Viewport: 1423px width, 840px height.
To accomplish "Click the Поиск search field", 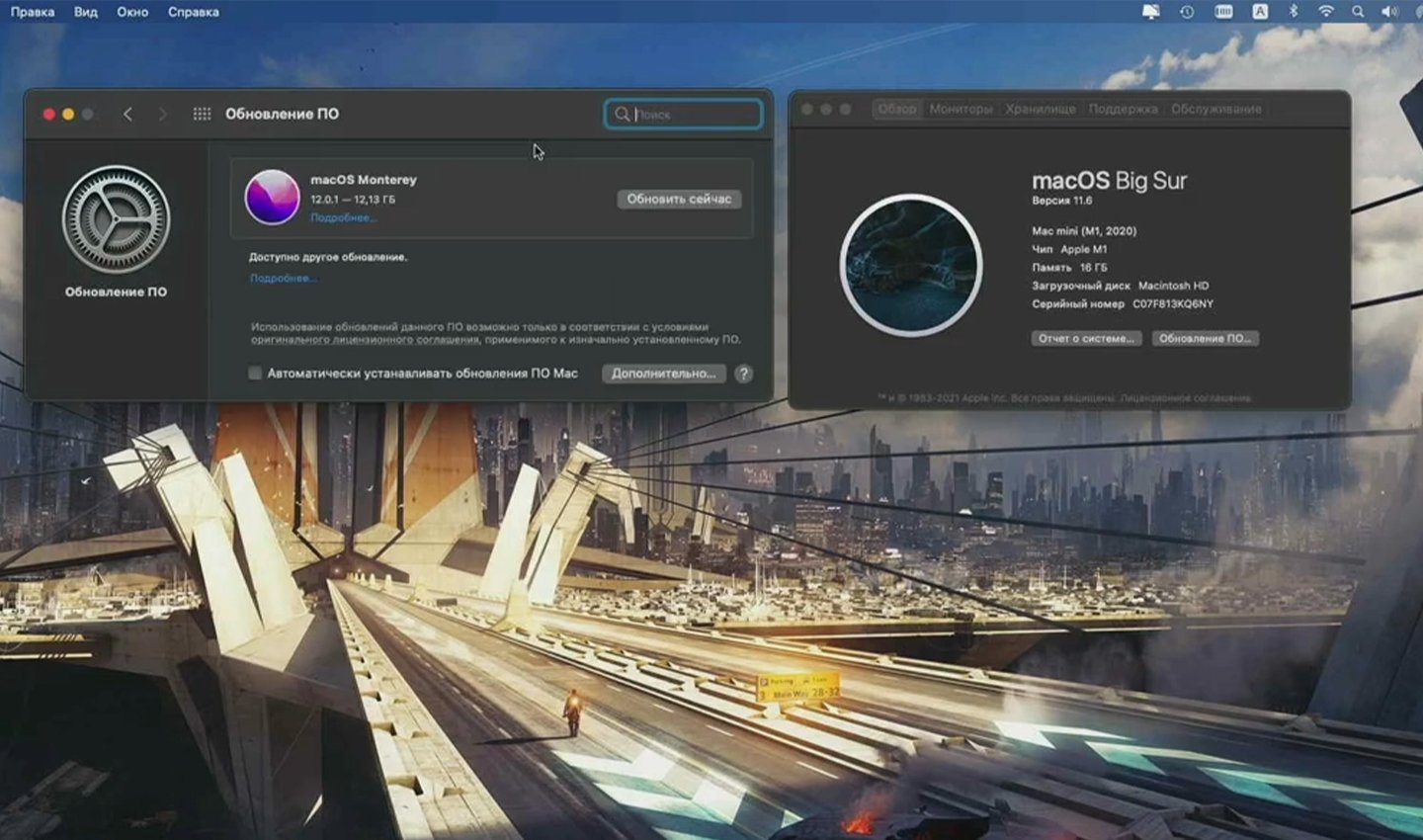I will (x=683, y=114).
